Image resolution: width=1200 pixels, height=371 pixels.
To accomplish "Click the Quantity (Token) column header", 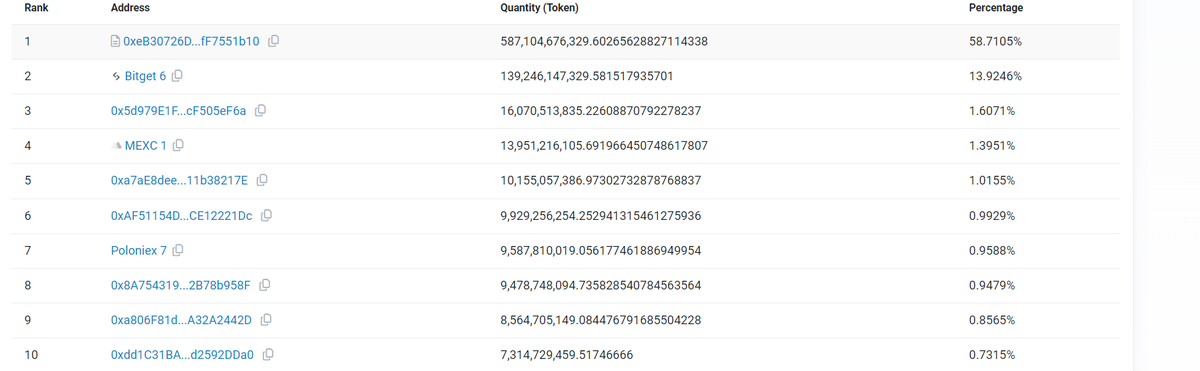I will point(538,8).
